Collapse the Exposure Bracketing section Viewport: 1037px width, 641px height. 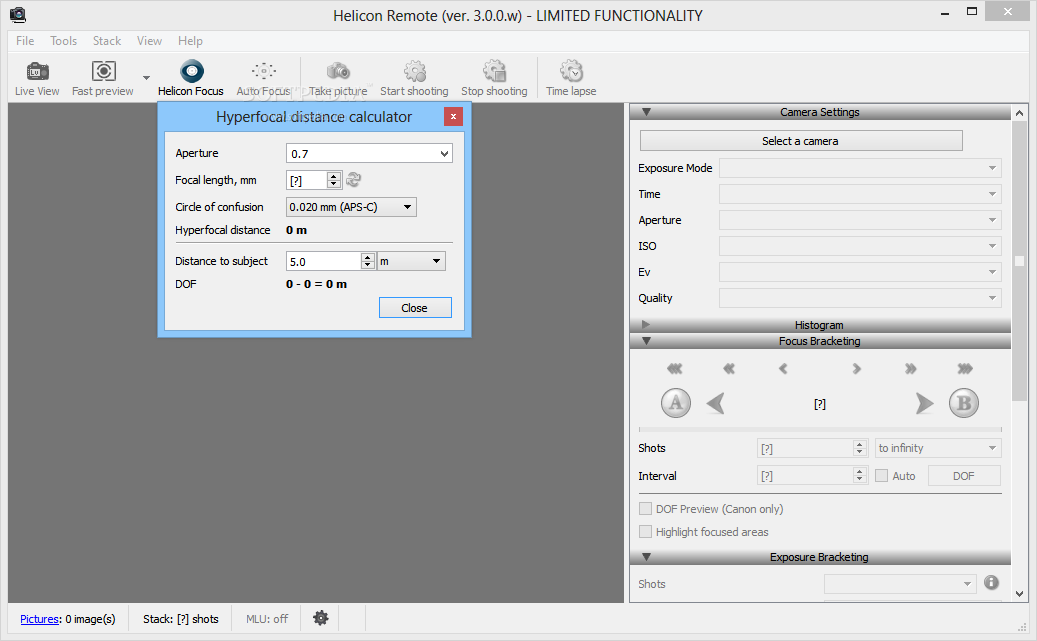[646, 556]
